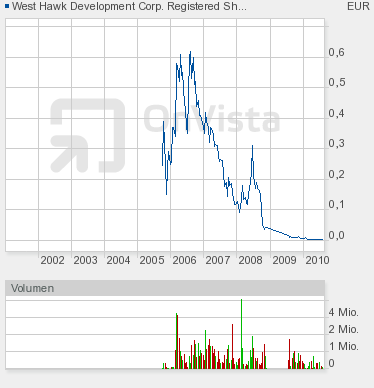The height and width of the screenshot is (388, 374).
Task: Select the 2006 year label
Action: pyautogui.click(x=184, y=260)
